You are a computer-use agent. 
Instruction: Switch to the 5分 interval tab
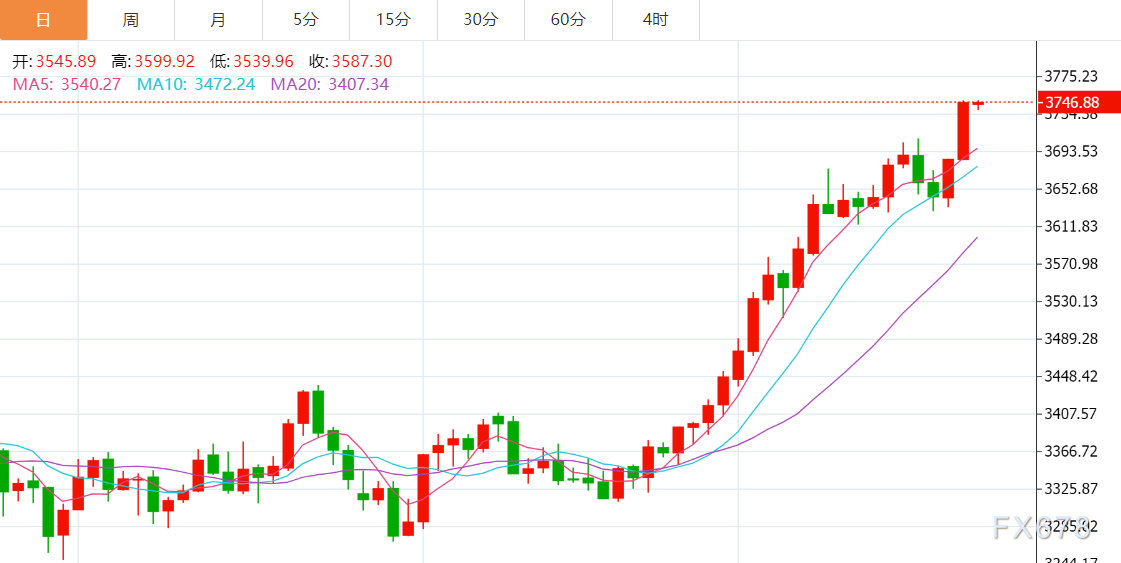click(x=306, y=20)
